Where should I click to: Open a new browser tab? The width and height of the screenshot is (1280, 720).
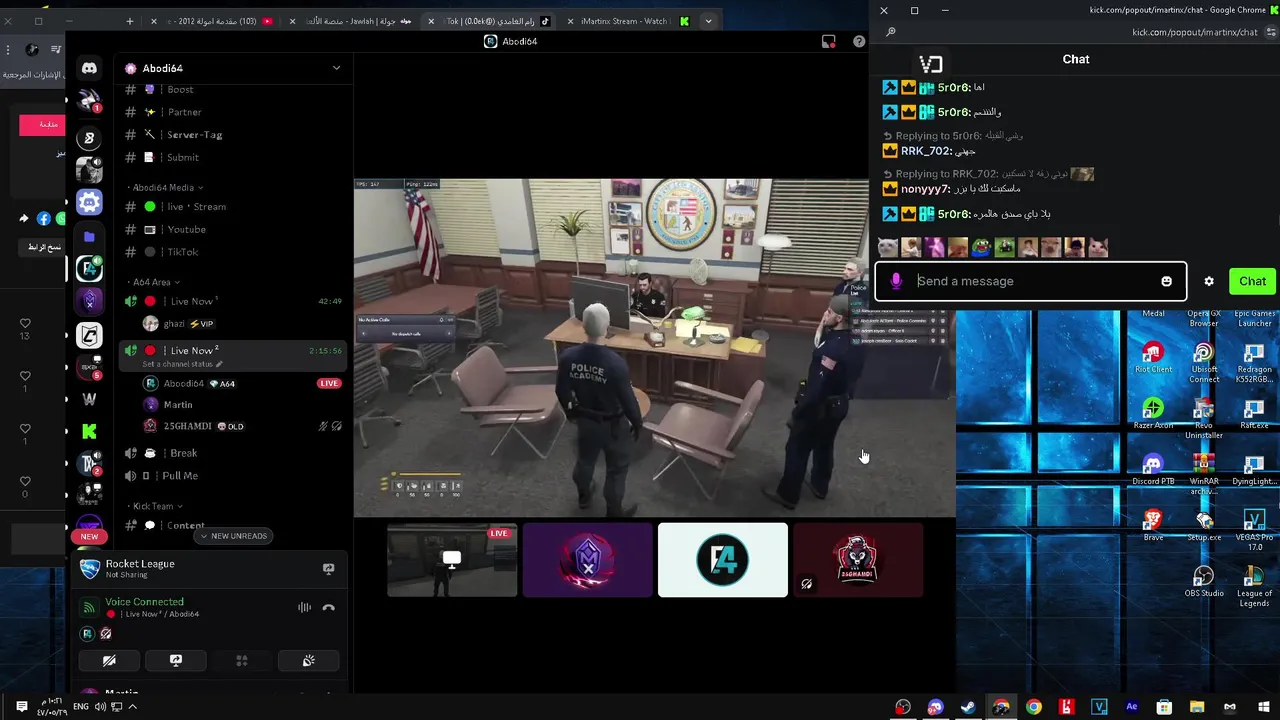[x=130, y=21]
